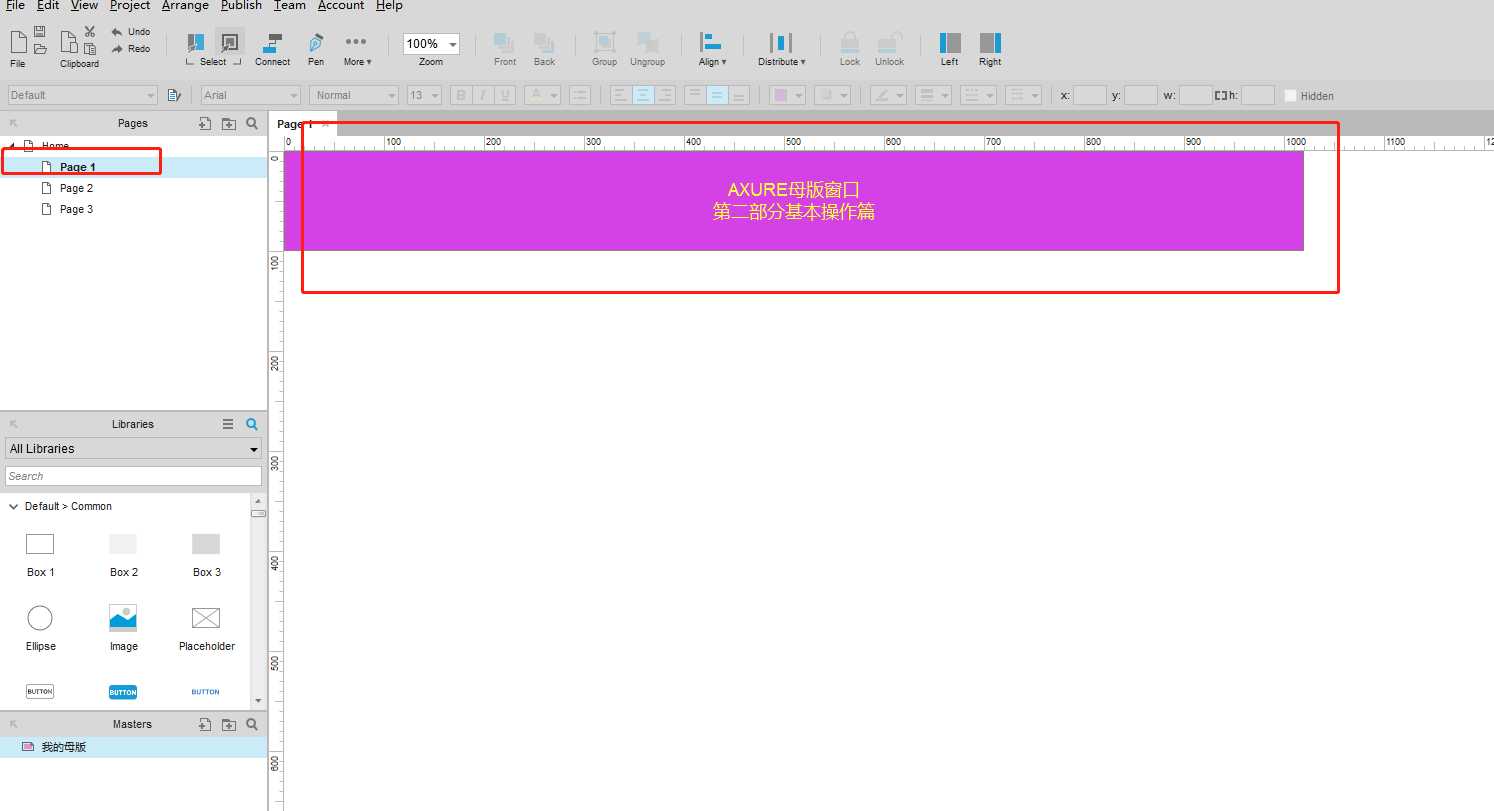Click the x position input field
The image size is (1494, 811).
pyautogui.click(x=1089, y=96)
